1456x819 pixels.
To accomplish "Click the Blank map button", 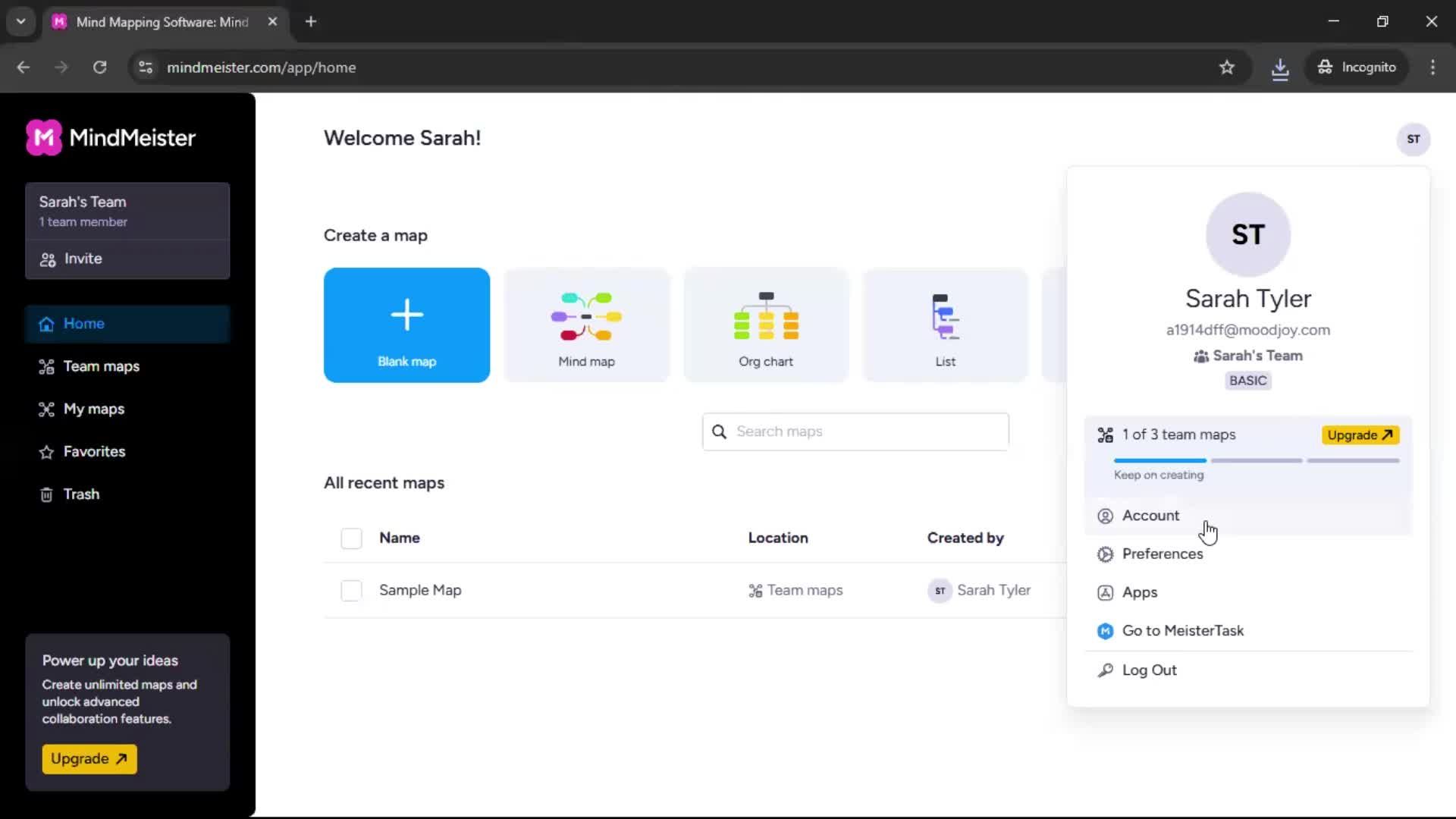I will [406, 325].
